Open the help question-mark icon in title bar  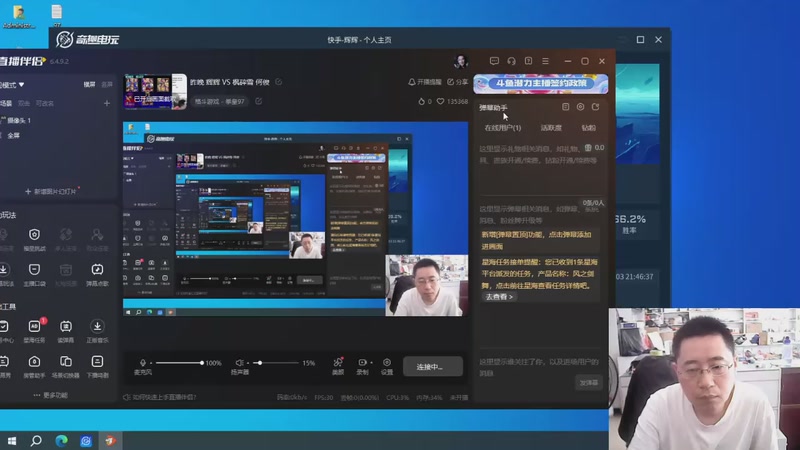point(529,61)
